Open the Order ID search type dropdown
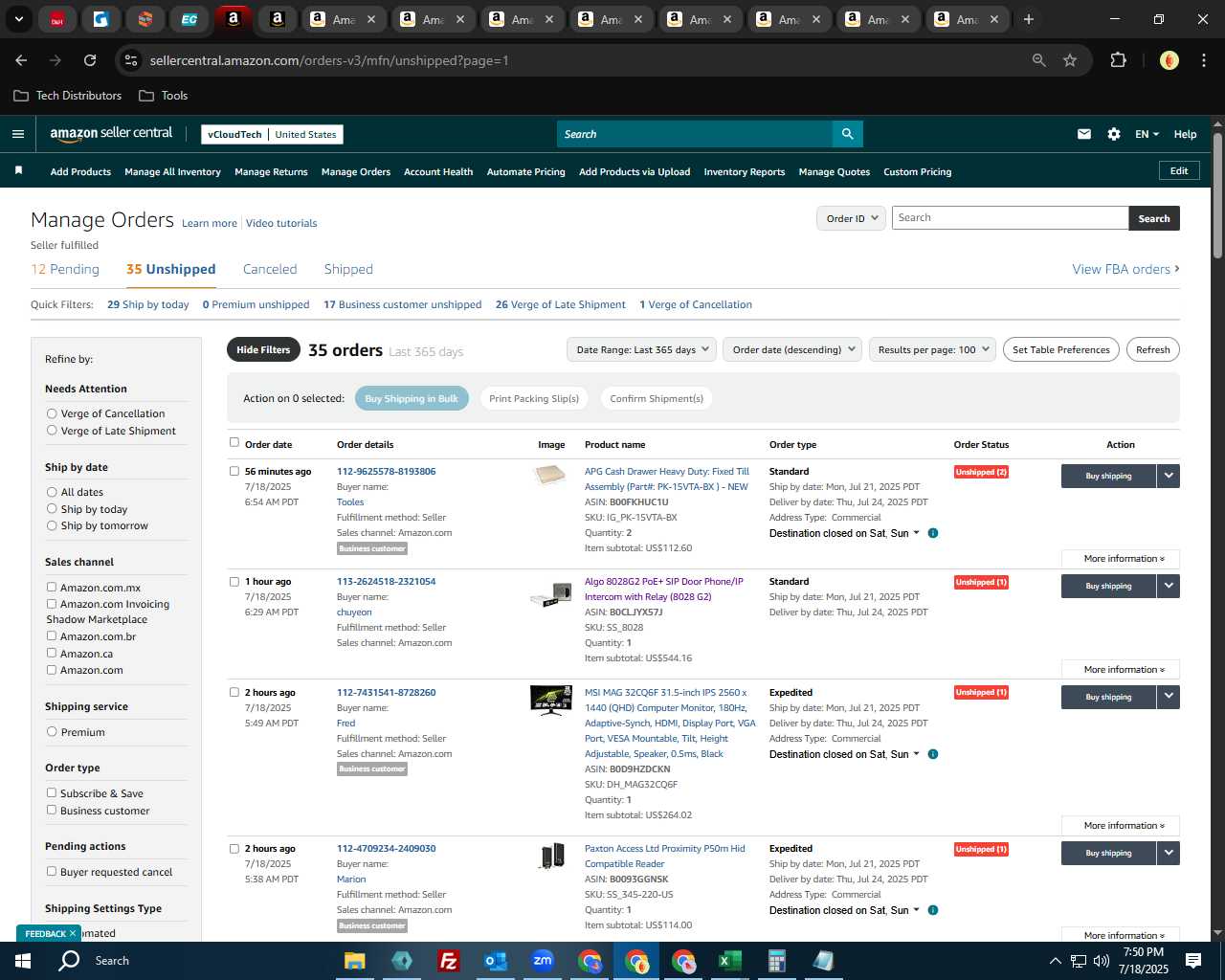 click(851, 218)
